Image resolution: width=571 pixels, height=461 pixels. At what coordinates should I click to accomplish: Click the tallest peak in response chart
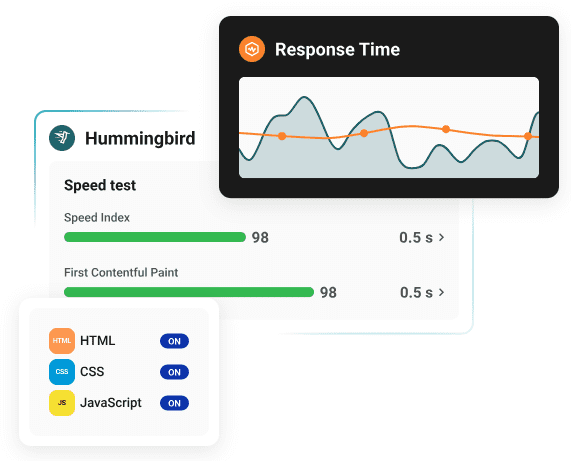click(304, 98)
